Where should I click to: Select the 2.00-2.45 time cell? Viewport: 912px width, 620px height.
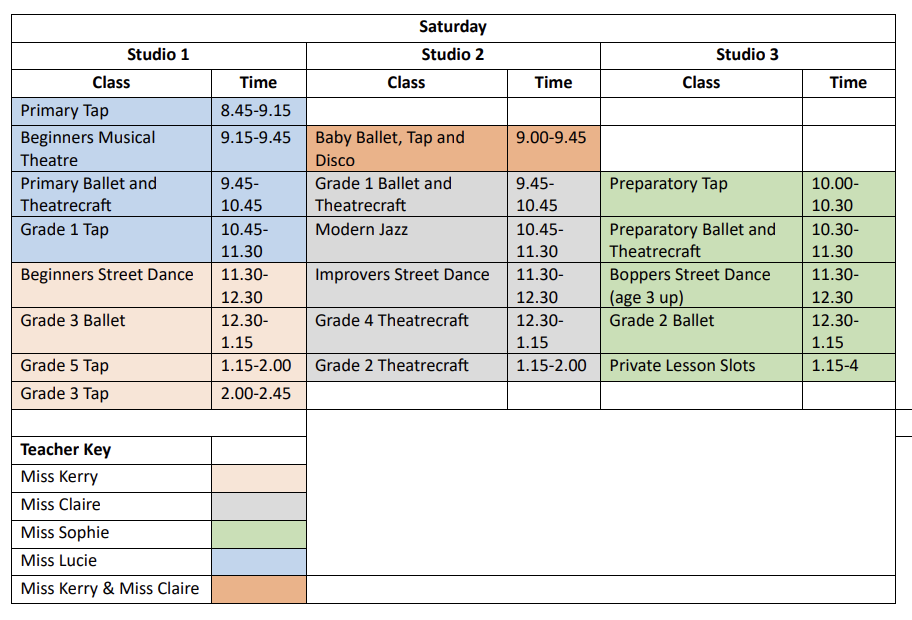(x=258, y=394)
